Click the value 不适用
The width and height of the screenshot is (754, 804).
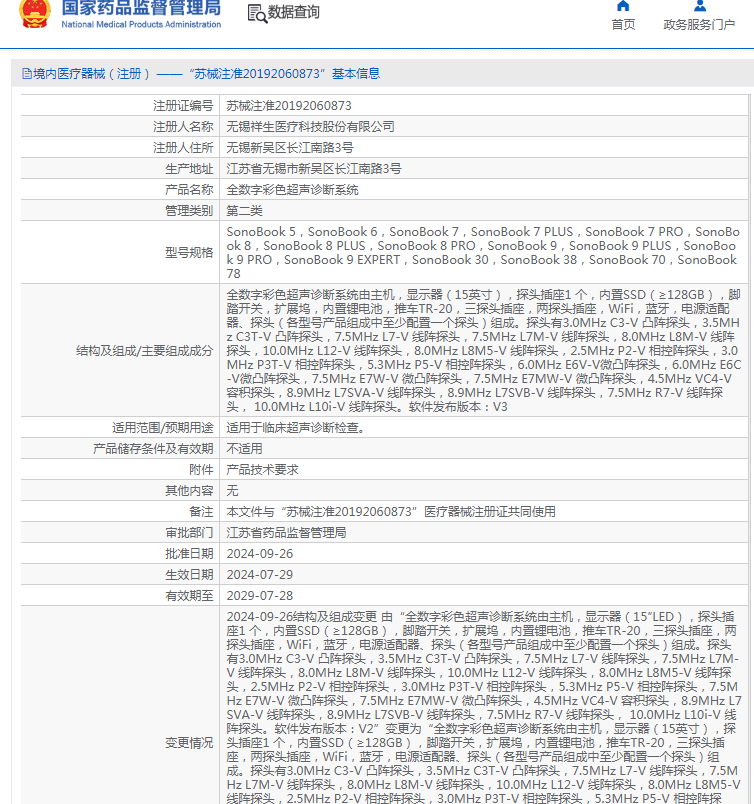click(244, 449)
